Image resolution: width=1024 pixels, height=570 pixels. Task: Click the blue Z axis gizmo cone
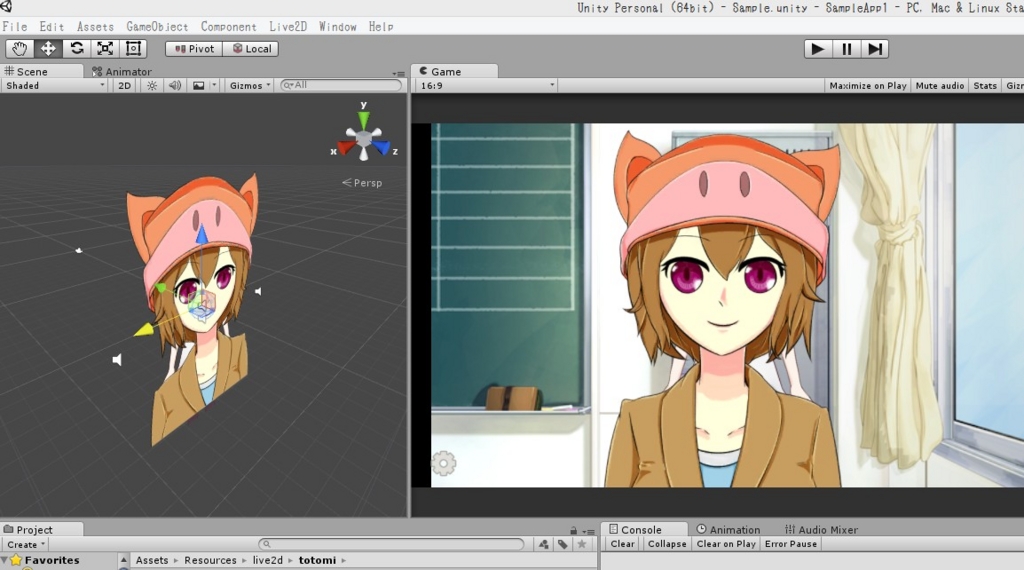(382, 148)
